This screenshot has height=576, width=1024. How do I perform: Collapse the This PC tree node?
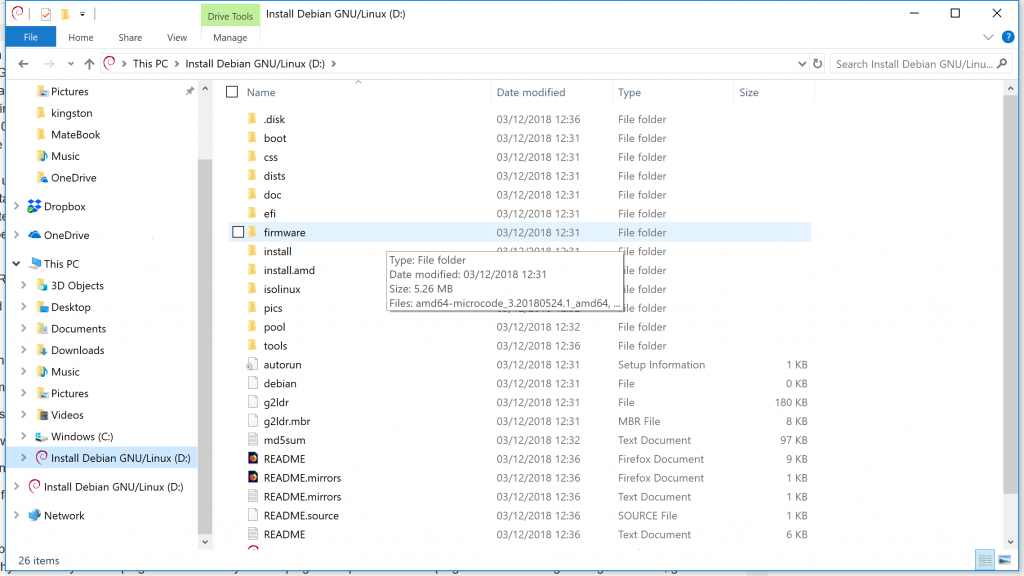coord(15,264)
